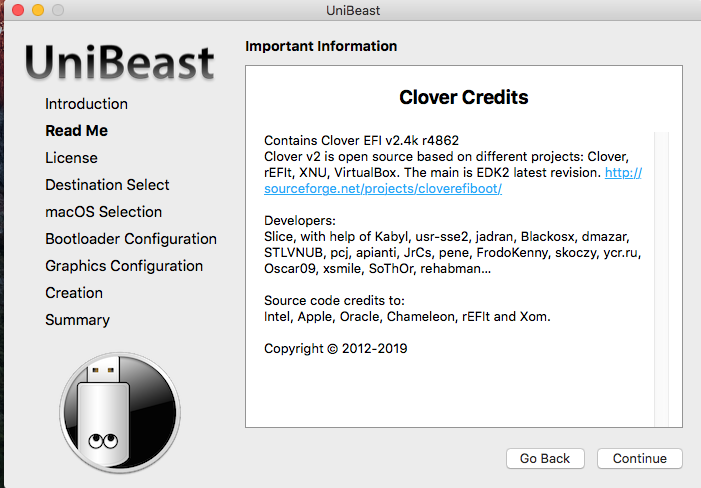701x488 pixels.
Task: Select the Introduction step in sidebar
Action: pyautogui.click(x=86, y=104)
